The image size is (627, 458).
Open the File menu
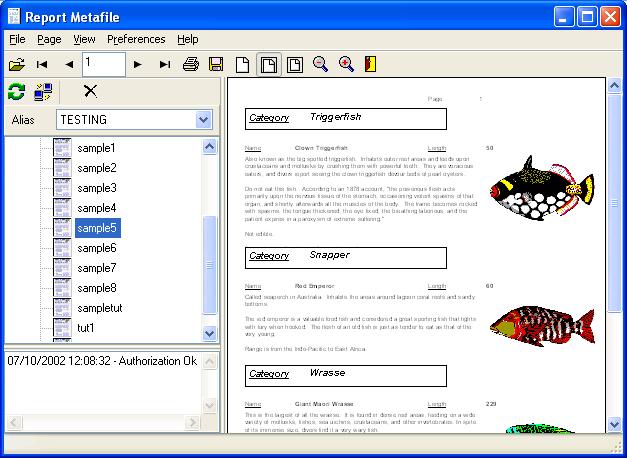pyautogui.click(x=17, y=39)
